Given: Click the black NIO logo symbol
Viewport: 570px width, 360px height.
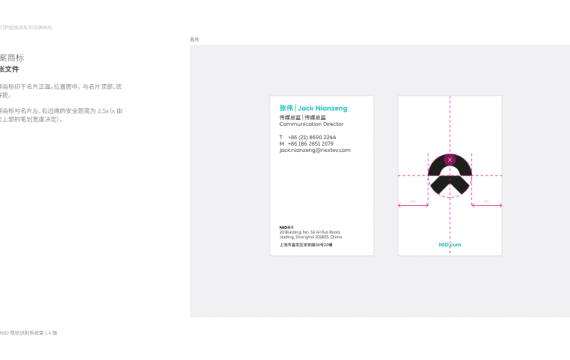Looking at the screenshot, I should pos(450,175).
